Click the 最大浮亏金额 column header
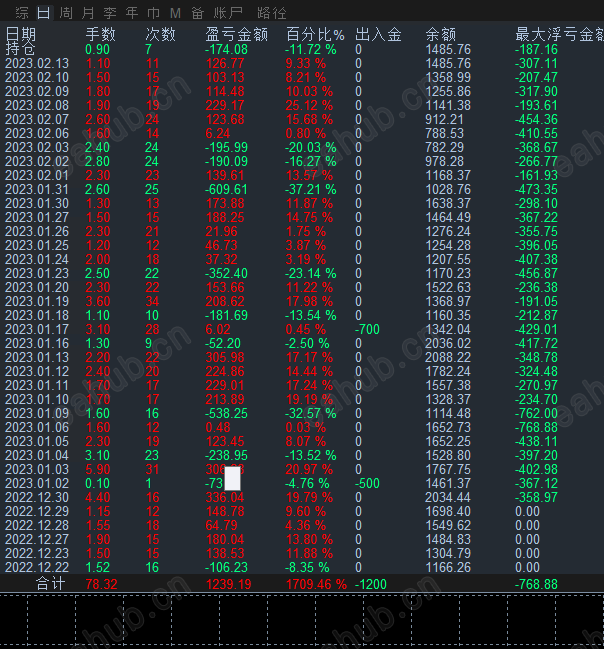 (x=559, y=34)
